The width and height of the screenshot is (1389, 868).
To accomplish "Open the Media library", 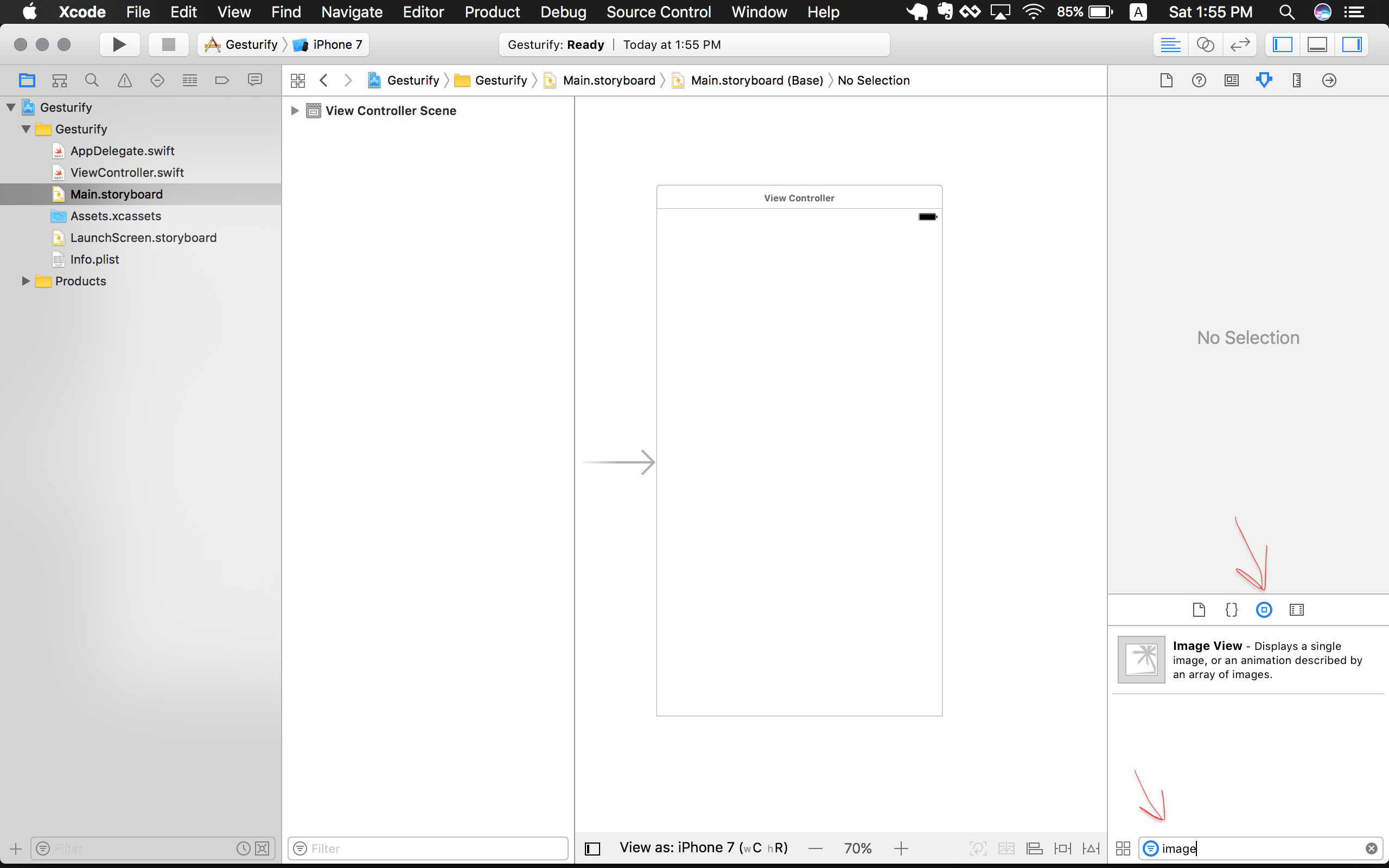I will click(1297, 610).
